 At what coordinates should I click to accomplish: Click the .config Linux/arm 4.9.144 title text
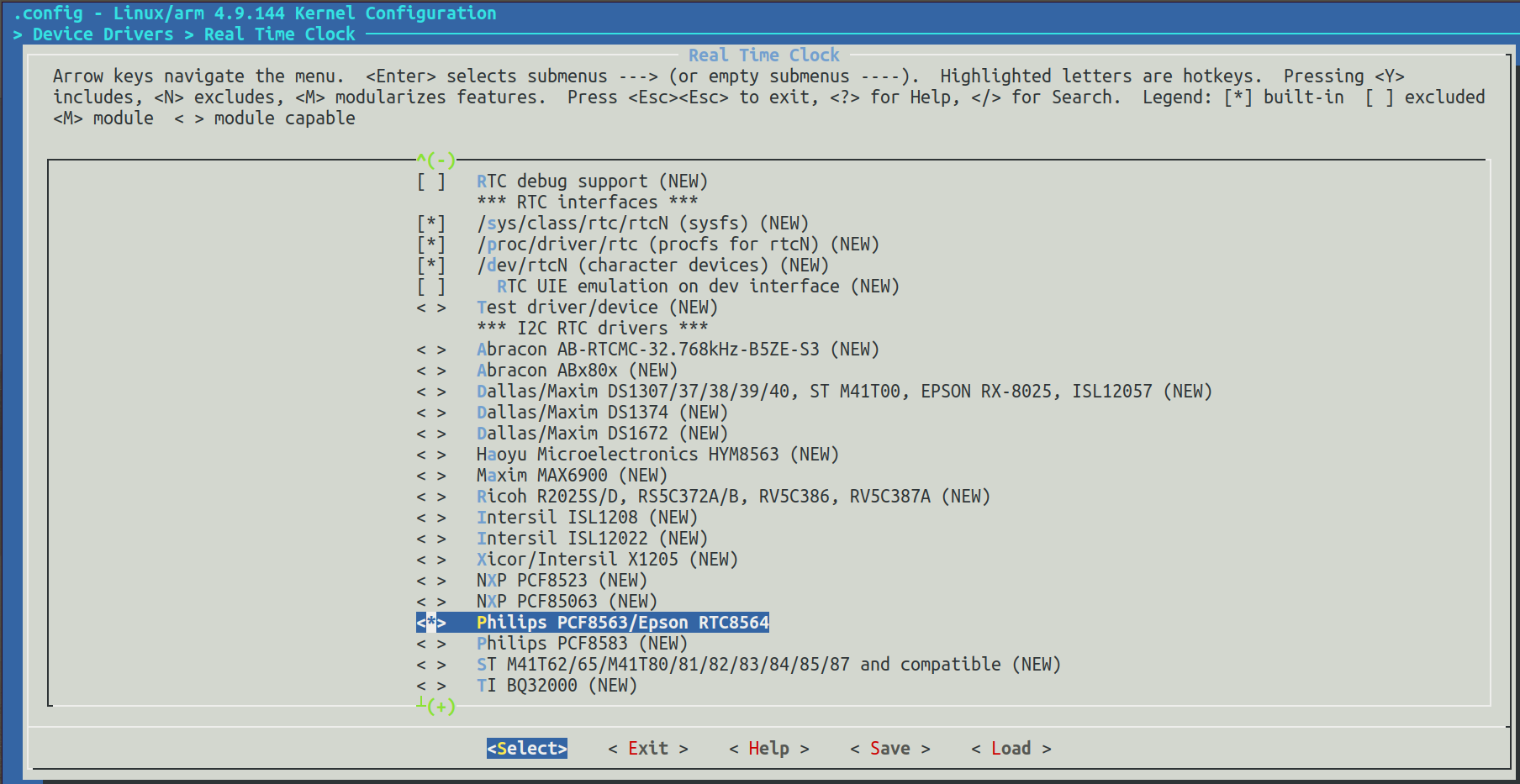[254, 13]
